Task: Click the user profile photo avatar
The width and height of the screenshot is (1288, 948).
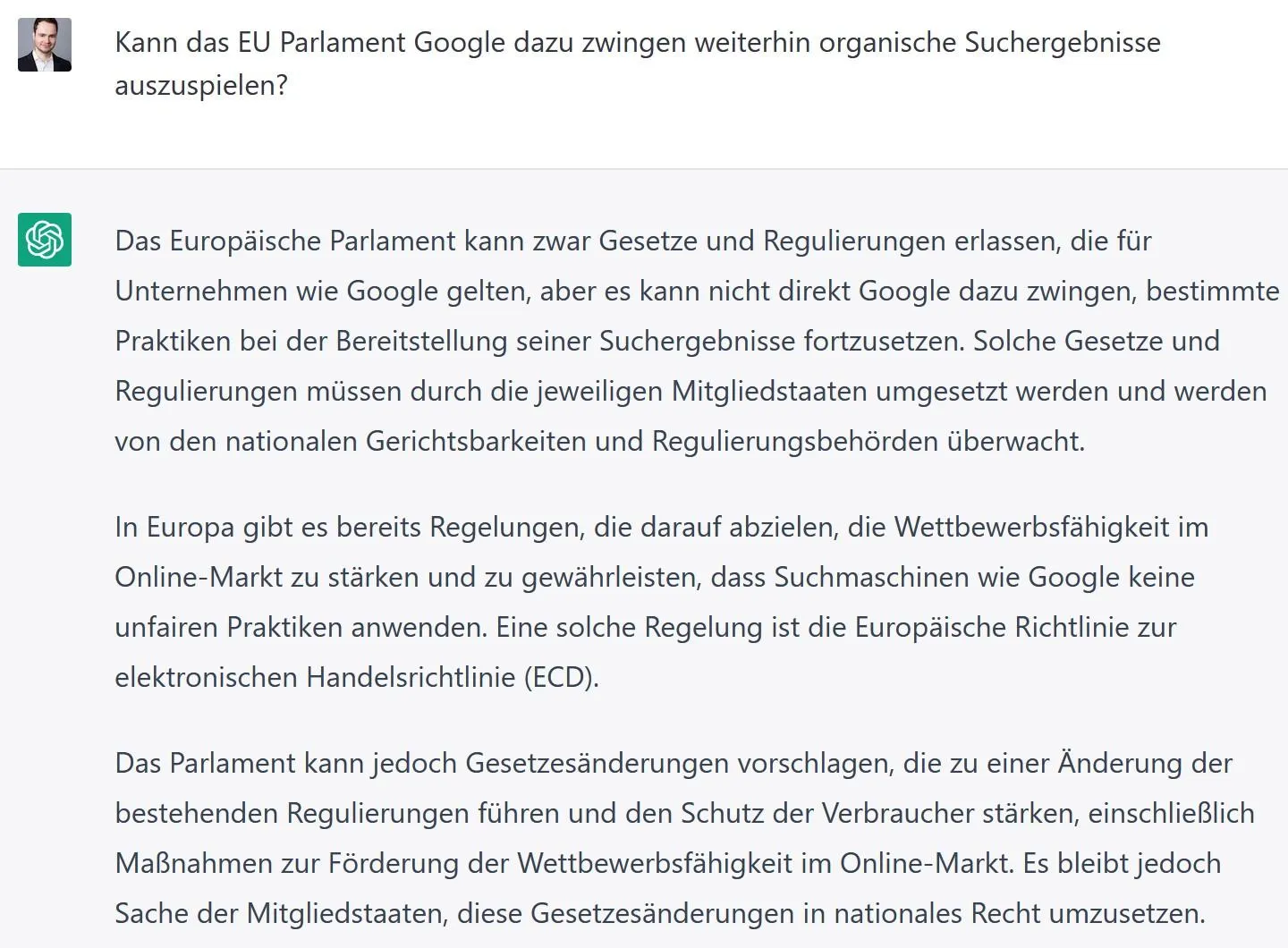Action: click(45, 45)
